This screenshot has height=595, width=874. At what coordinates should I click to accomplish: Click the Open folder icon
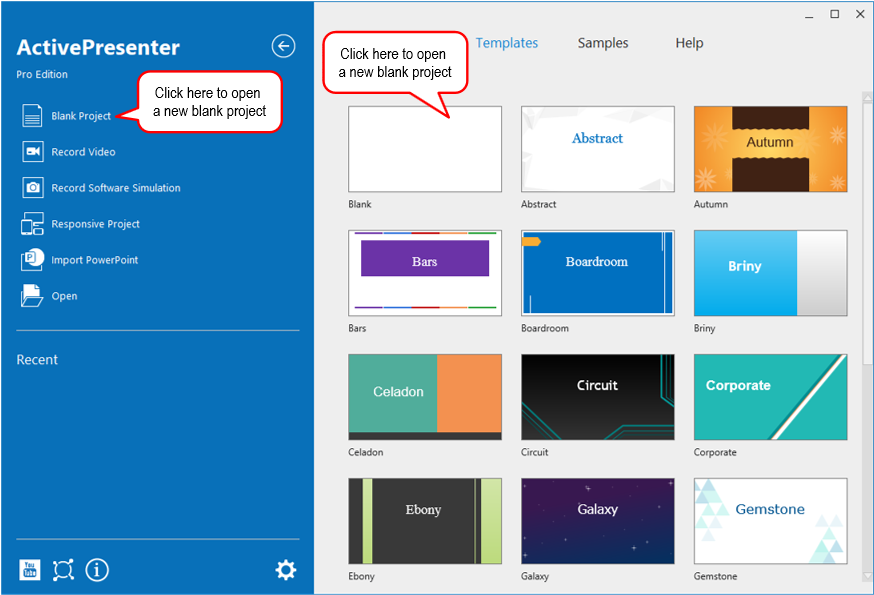(x=32, y=296)
